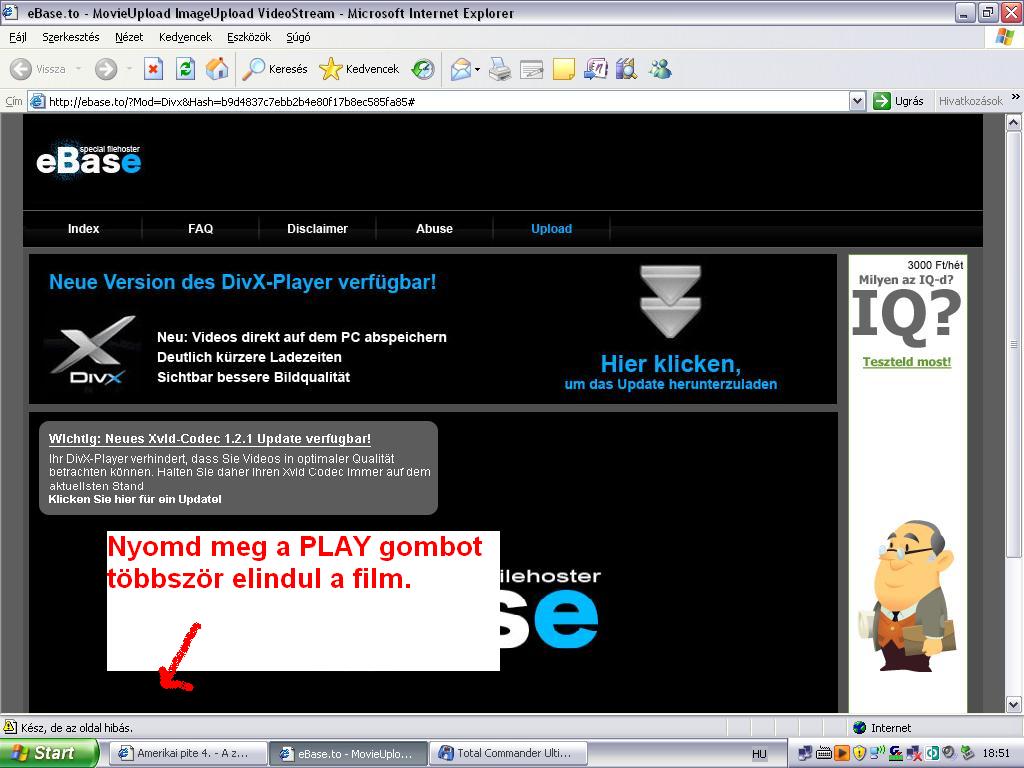Viewport: 1024px width, 768px height.
Task: Click the Windows Start button
Action: pyautogui.click(x=49, y=753)
